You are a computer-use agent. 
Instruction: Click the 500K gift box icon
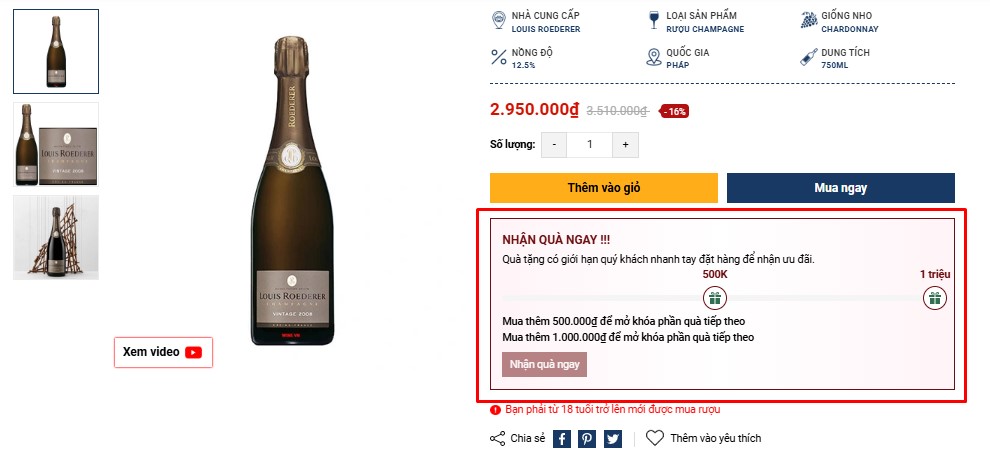(x=715, y=297)
